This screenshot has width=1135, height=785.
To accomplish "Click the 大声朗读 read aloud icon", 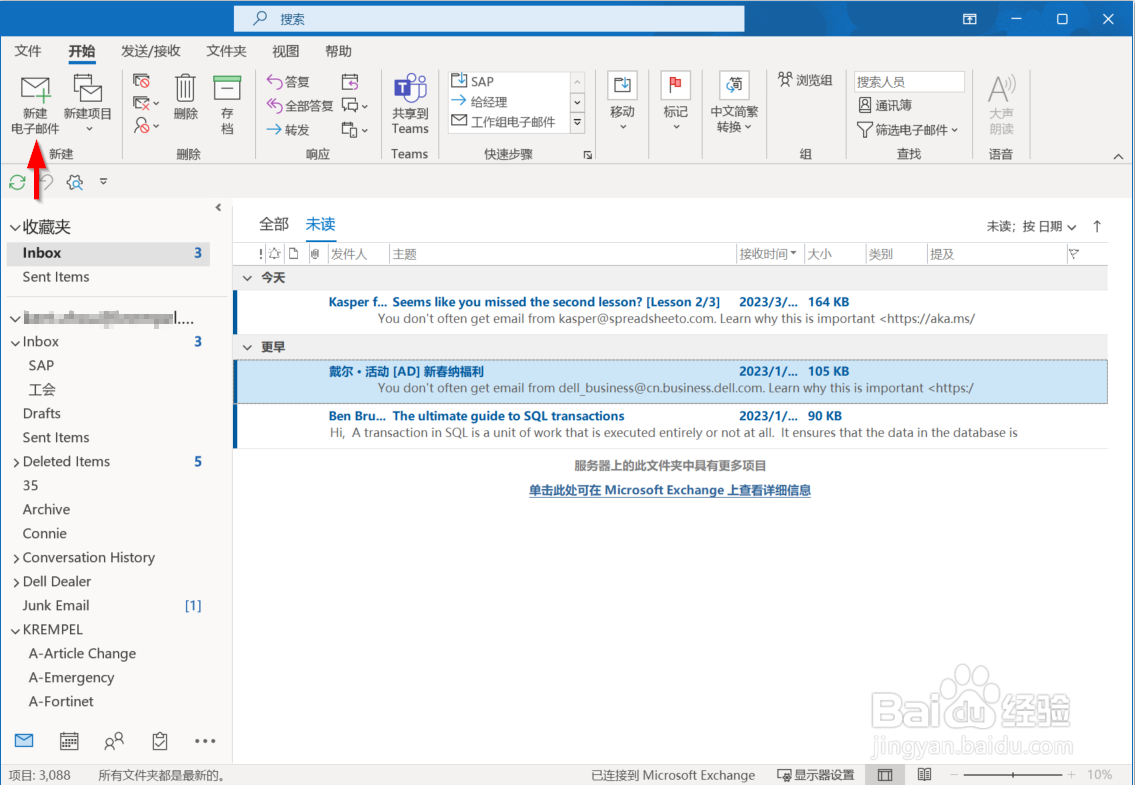I will click(x=1001, y=105).
